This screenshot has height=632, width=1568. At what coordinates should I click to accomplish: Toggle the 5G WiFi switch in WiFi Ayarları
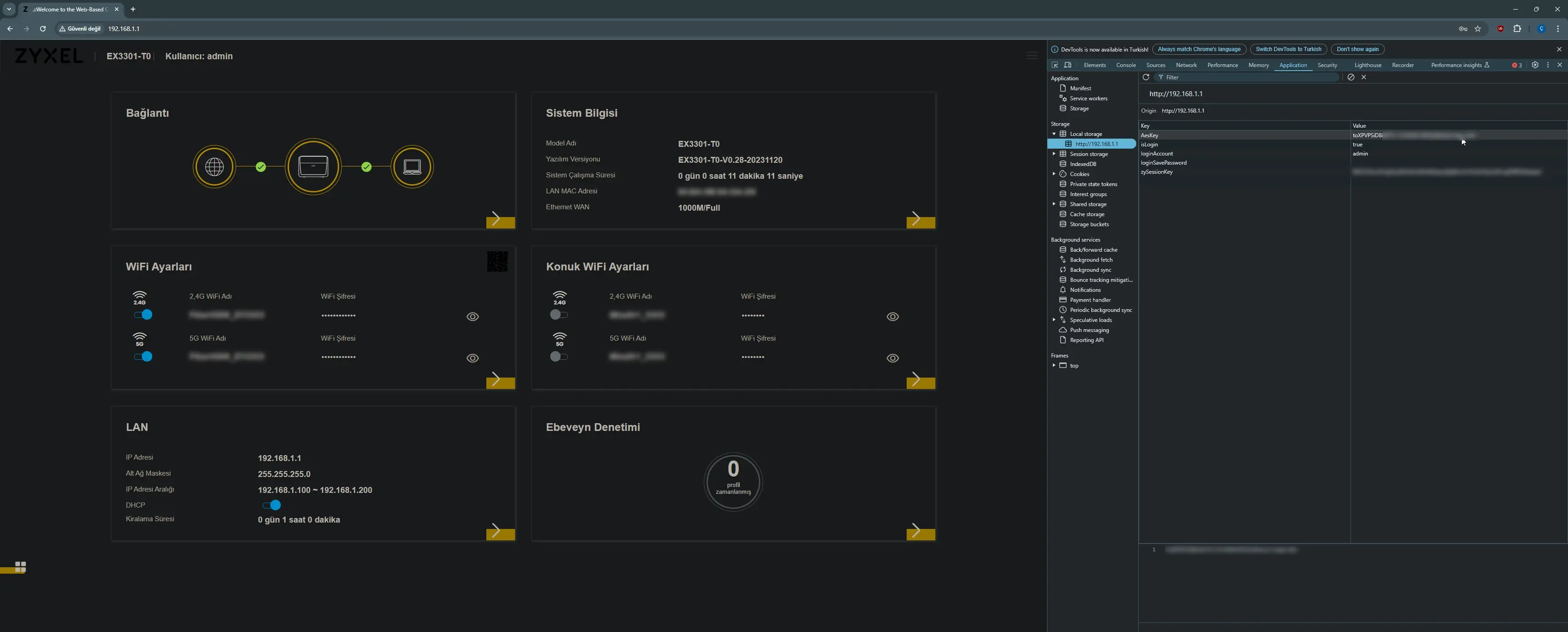[143, 356]
